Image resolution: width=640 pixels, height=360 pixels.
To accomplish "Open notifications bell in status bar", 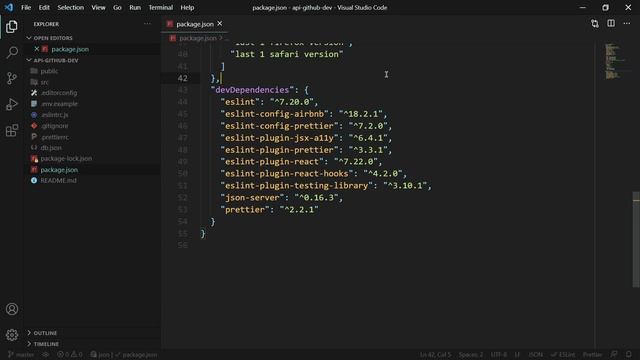I will pyautogui.click(x=629, y=355).
